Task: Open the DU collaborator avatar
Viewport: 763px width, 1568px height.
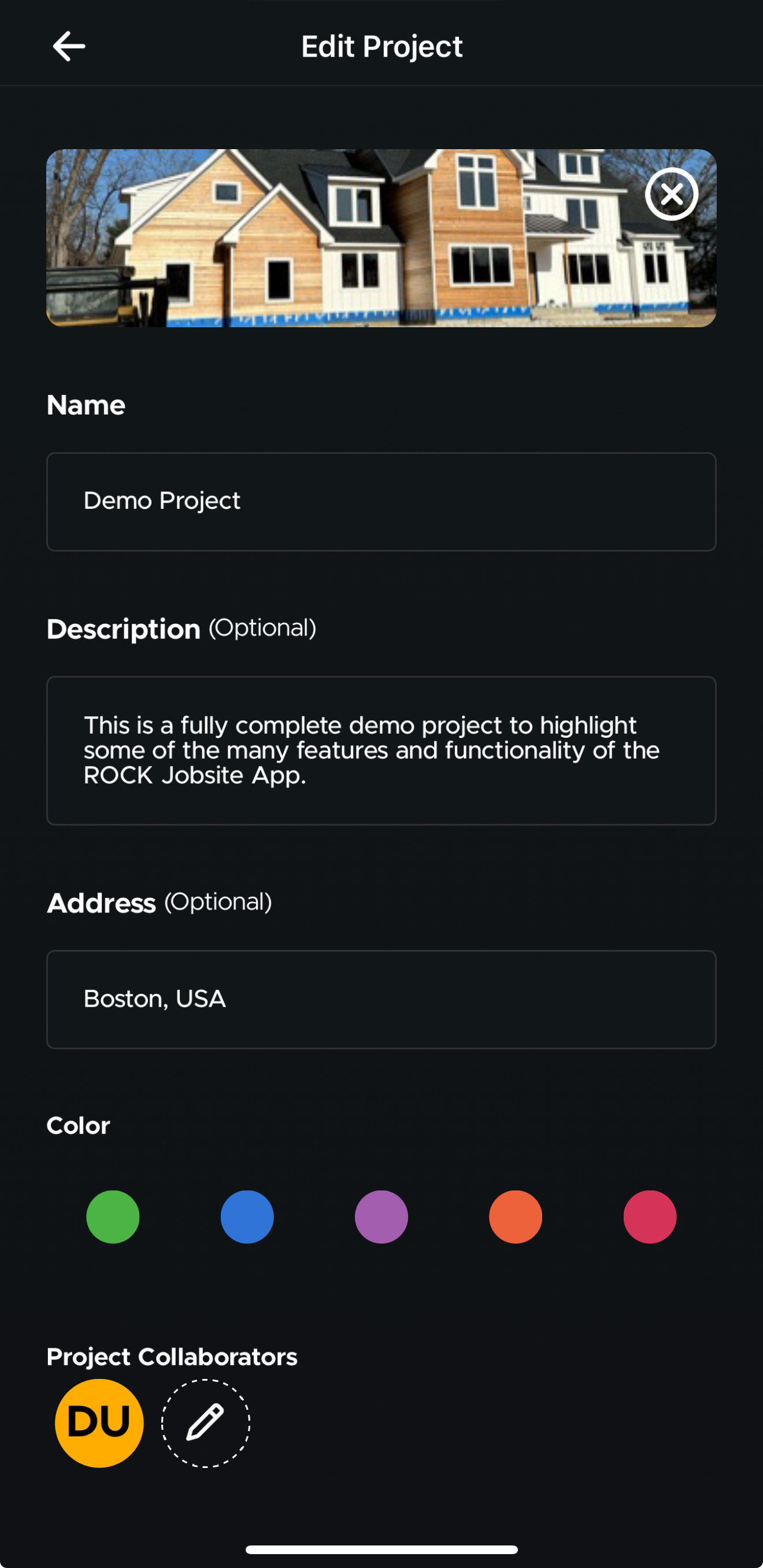Action: [99, 1423]
